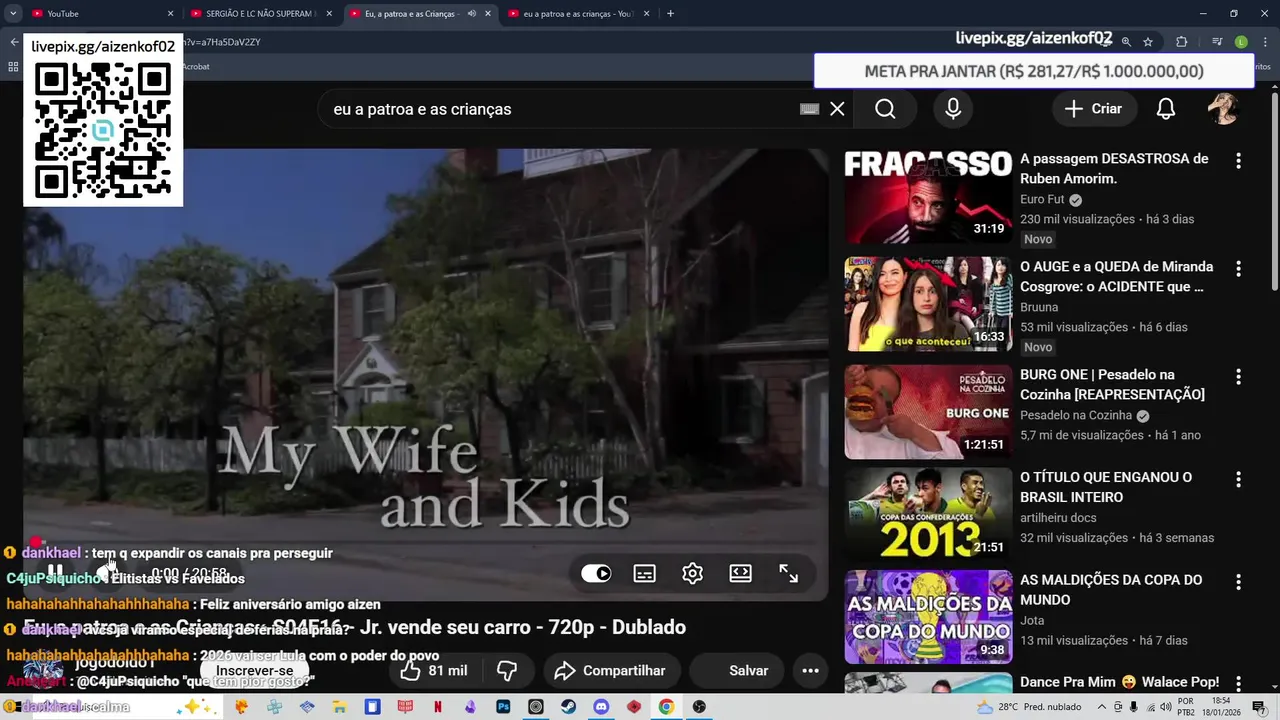Open the on-screen keyboard icon in search
This screenshot has width=1280, height=720.
pos(810,109)
